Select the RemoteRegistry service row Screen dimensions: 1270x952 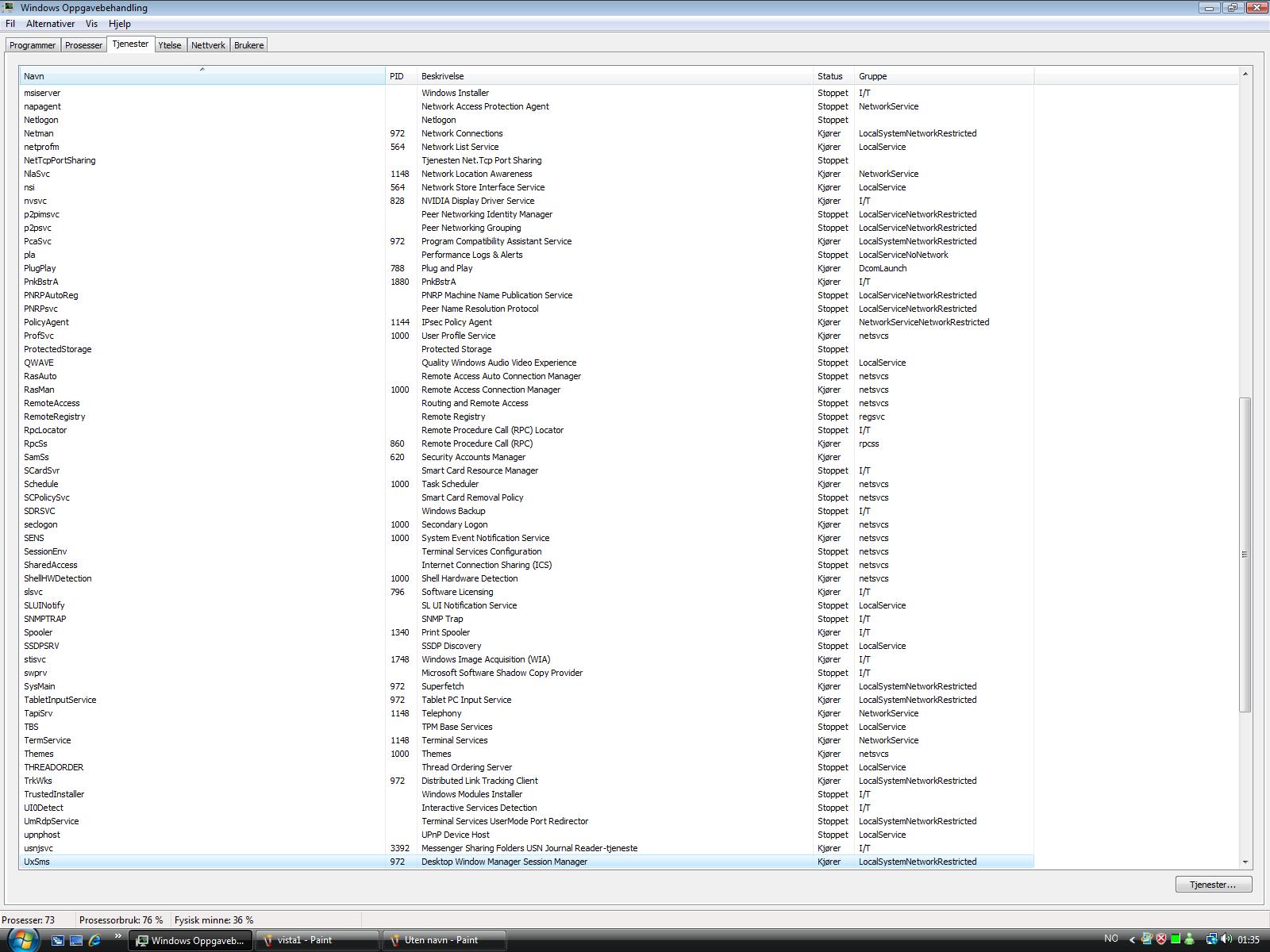click(x=526, y=416)
